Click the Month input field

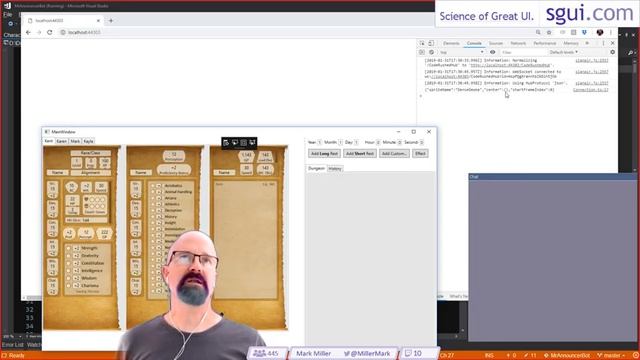coord(340,142)
